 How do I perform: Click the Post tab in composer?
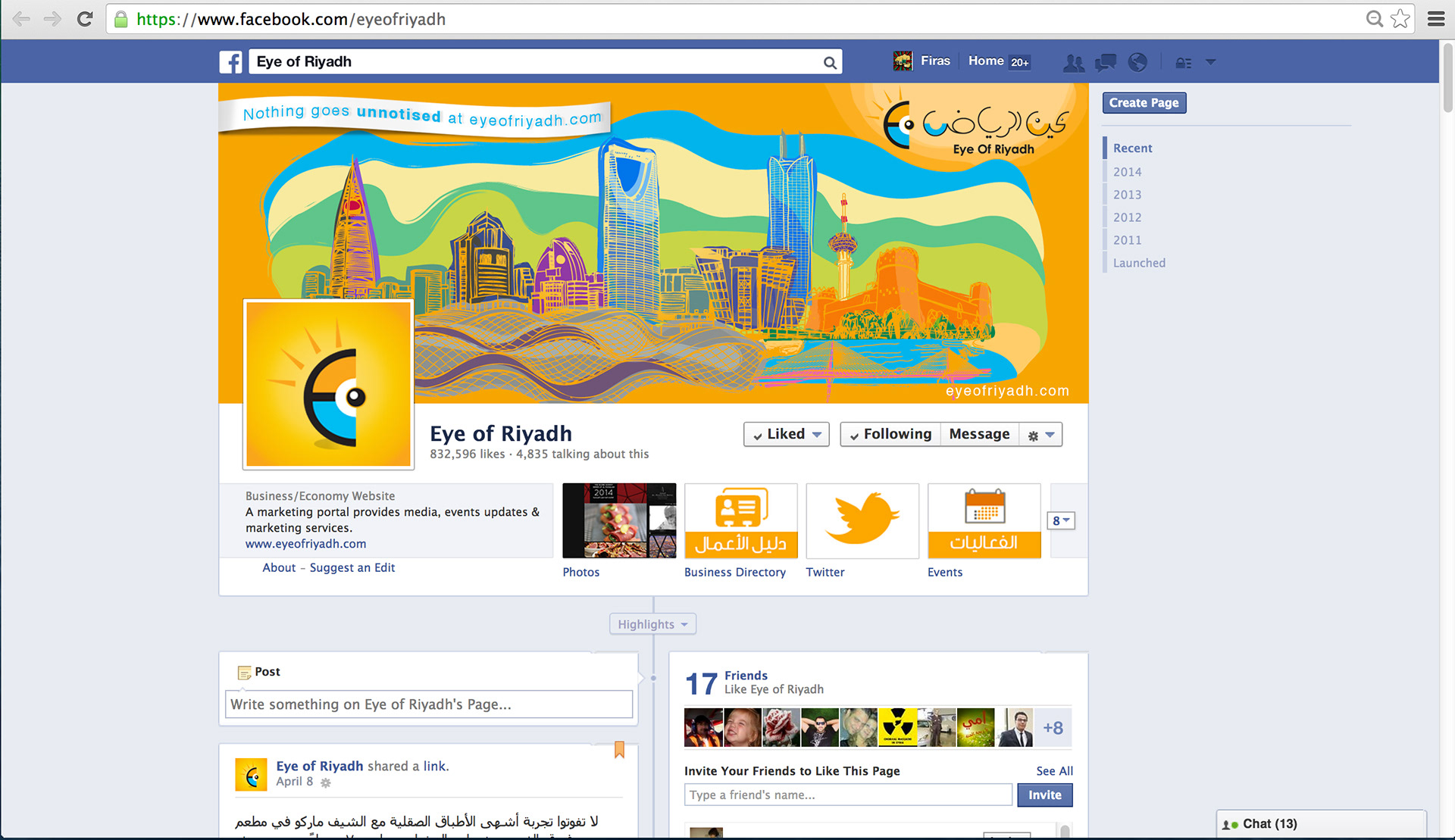(259, 672)
